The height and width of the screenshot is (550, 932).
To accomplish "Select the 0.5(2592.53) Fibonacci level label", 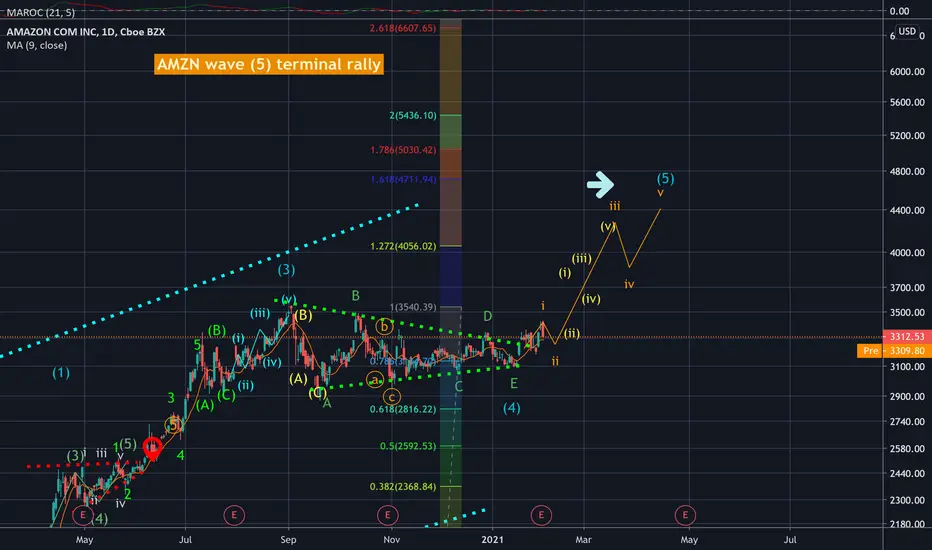I will pyautogui.click(x=408, y=446).
